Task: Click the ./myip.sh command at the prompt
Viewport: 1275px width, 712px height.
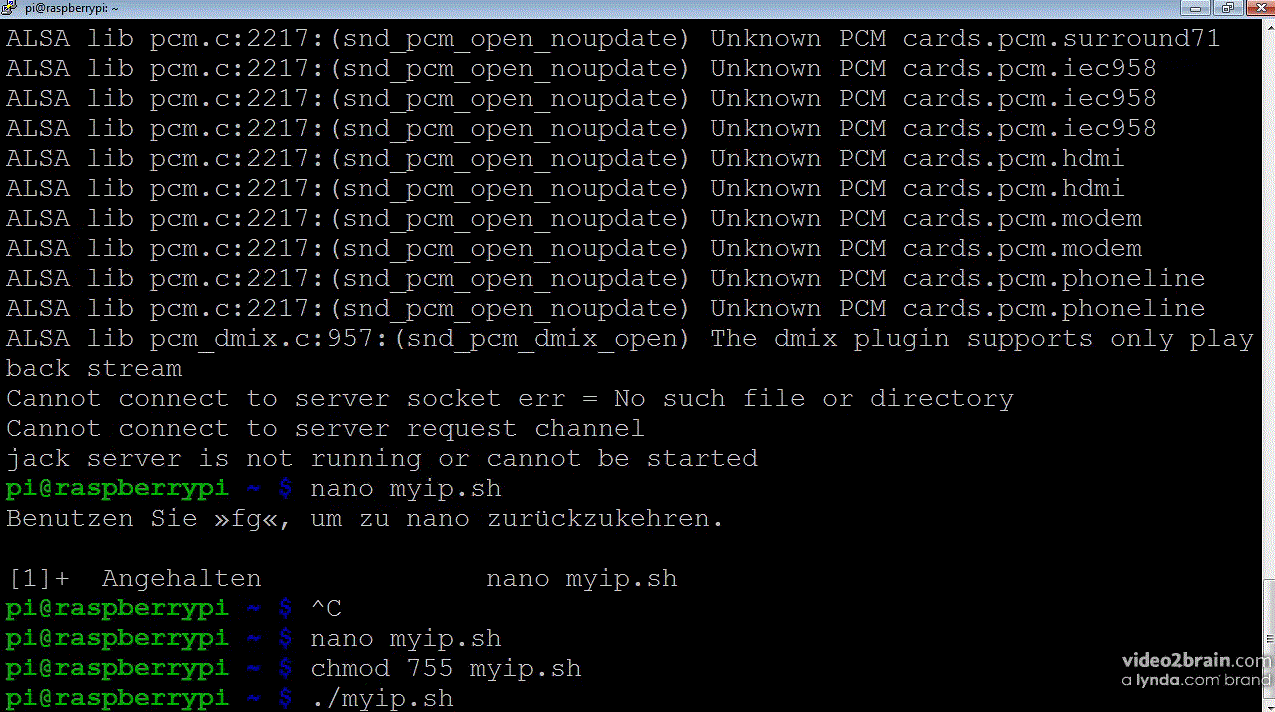Action: click(x=382, y=698)
